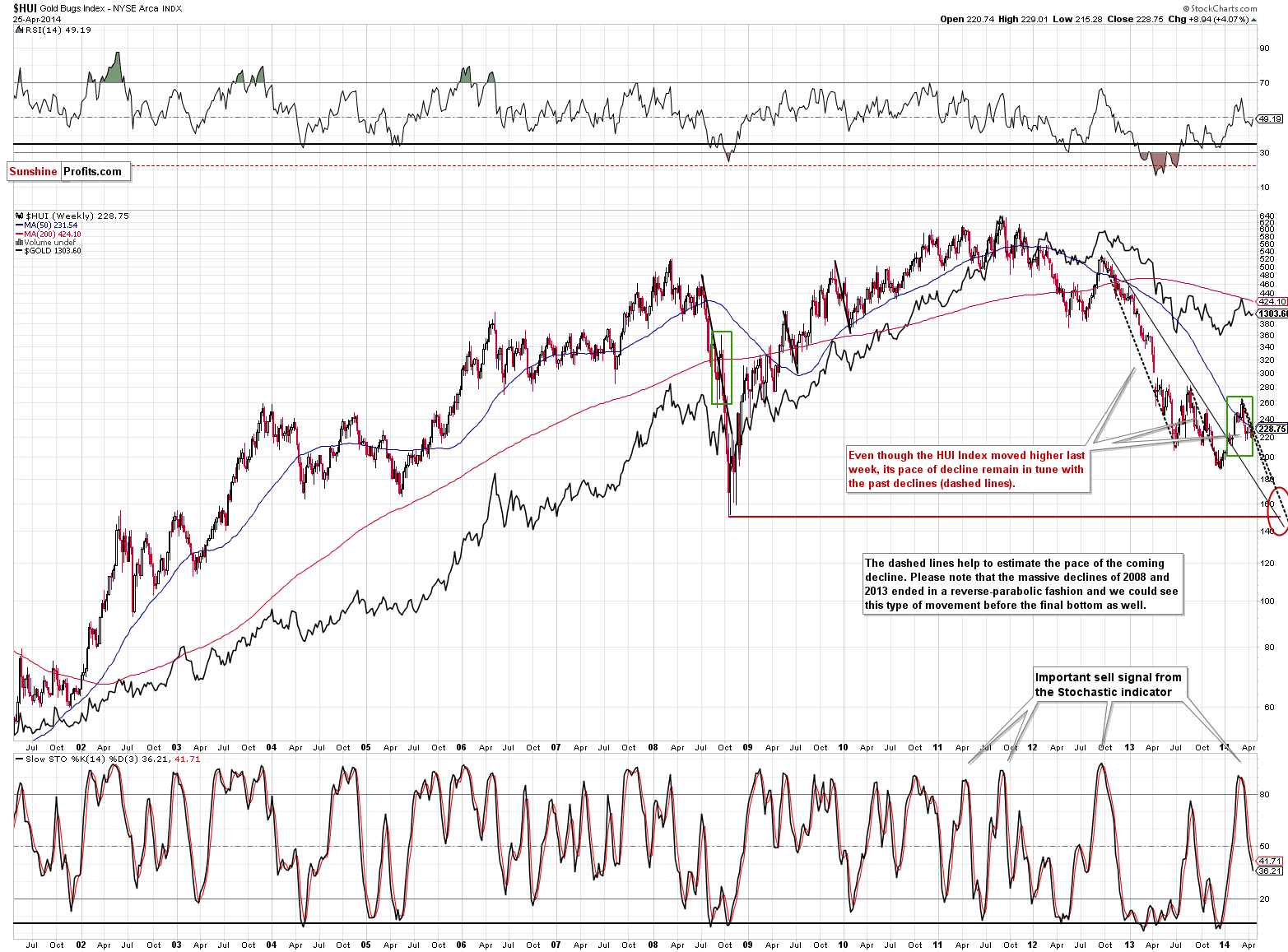
Task: Click the volume bars icon beside Volume undef
Action: tap(19, 243)
